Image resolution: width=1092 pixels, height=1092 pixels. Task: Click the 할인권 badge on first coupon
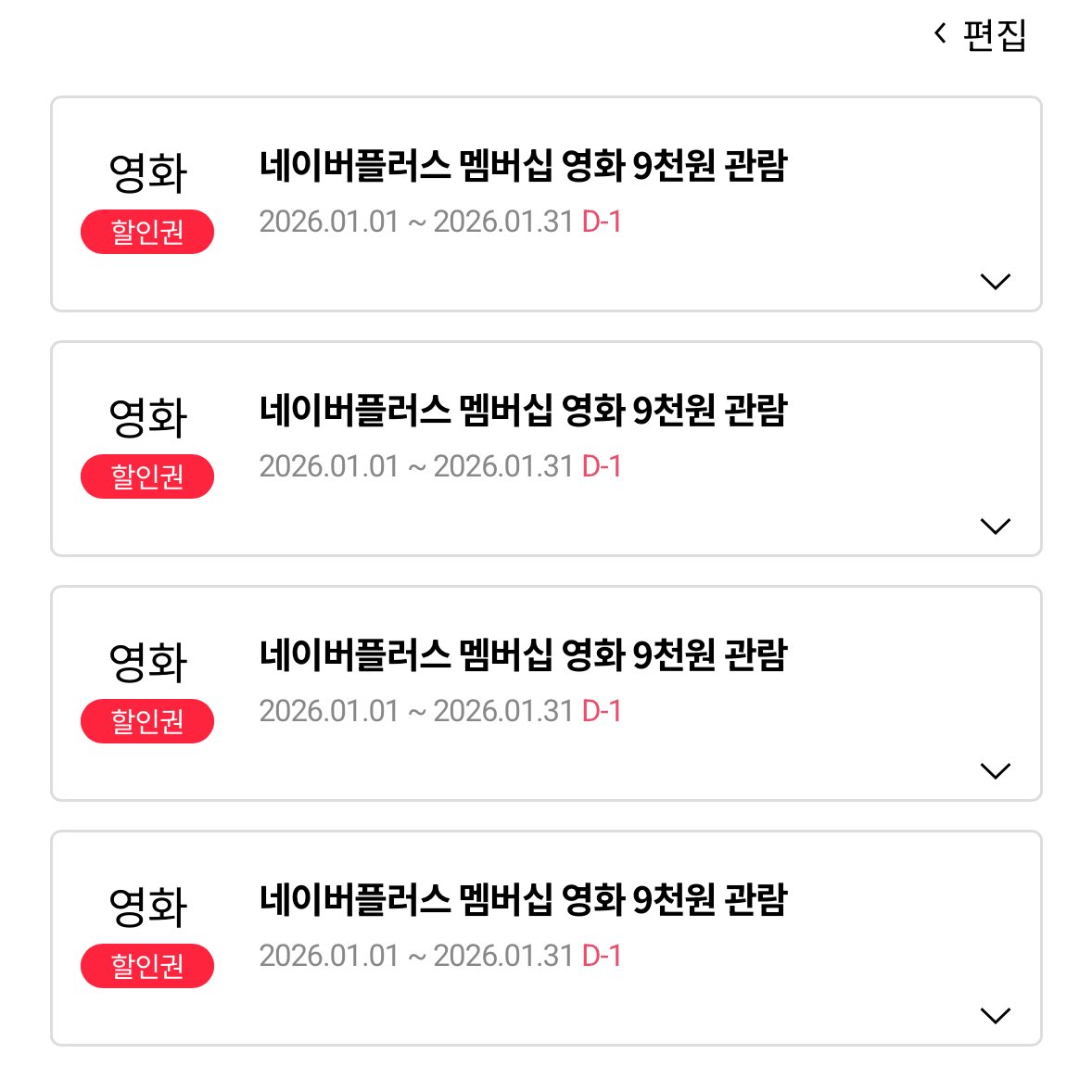(147, 232)
